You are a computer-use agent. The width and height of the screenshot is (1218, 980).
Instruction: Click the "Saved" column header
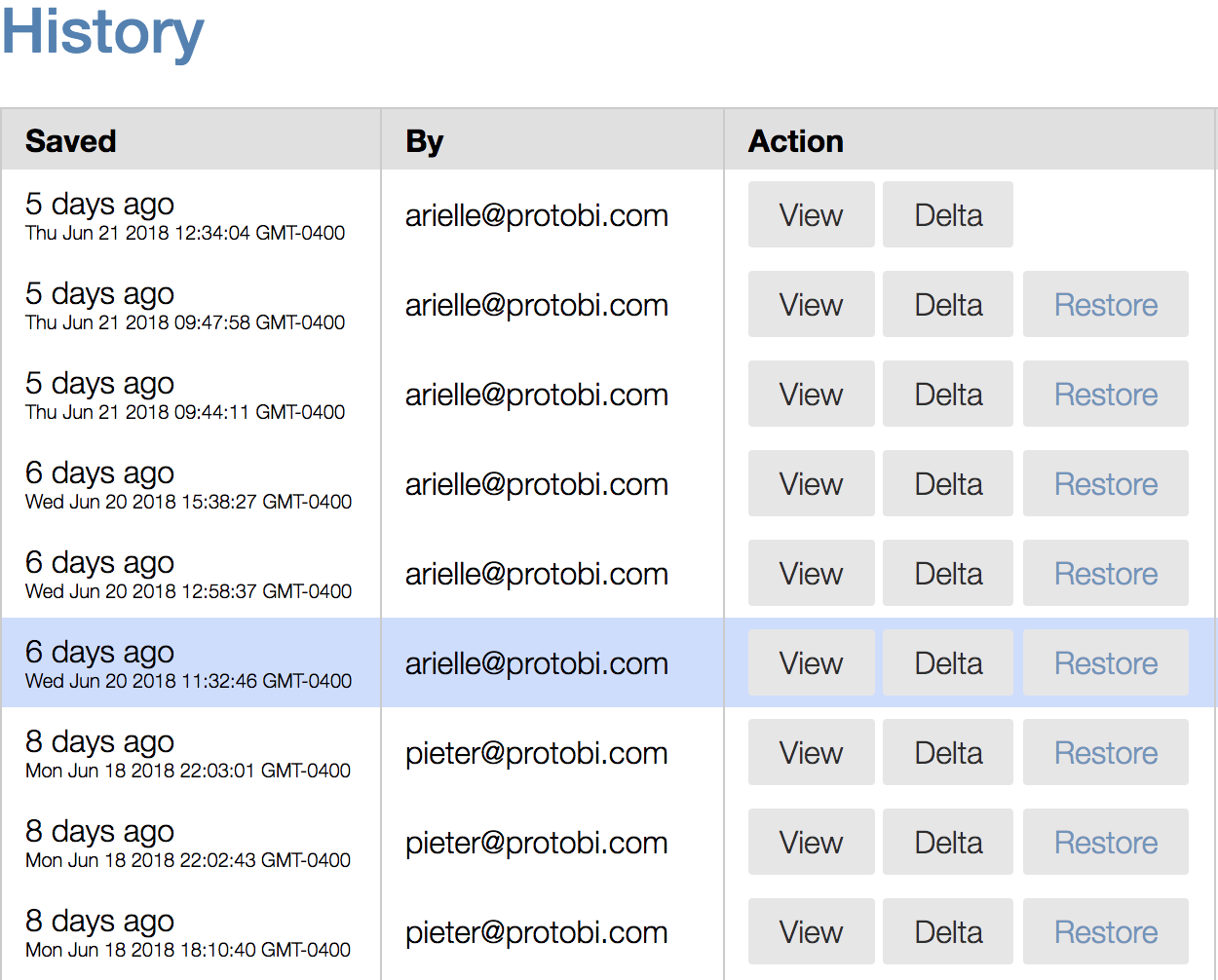71,141
